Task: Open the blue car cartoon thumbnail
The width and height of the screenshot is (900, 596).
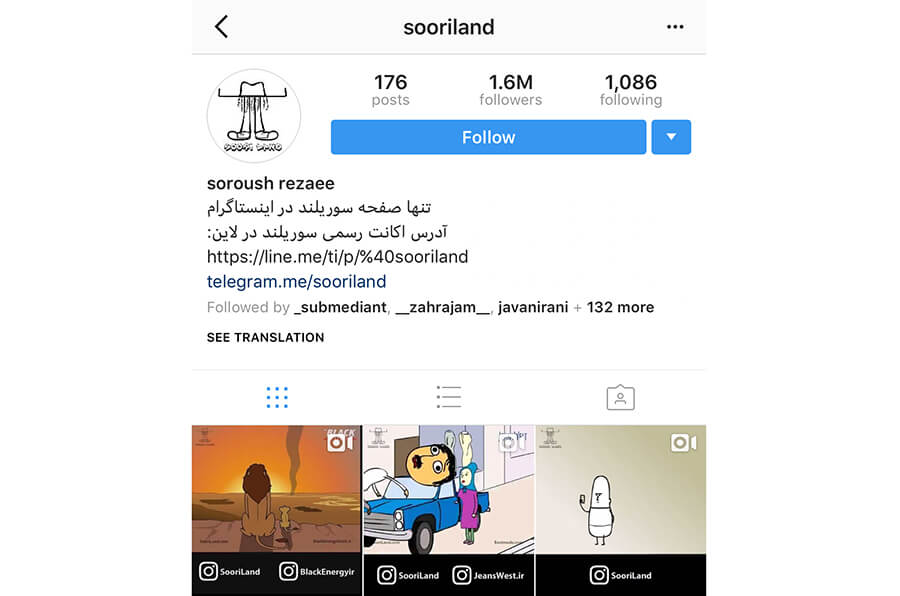Action: point(449,510)
